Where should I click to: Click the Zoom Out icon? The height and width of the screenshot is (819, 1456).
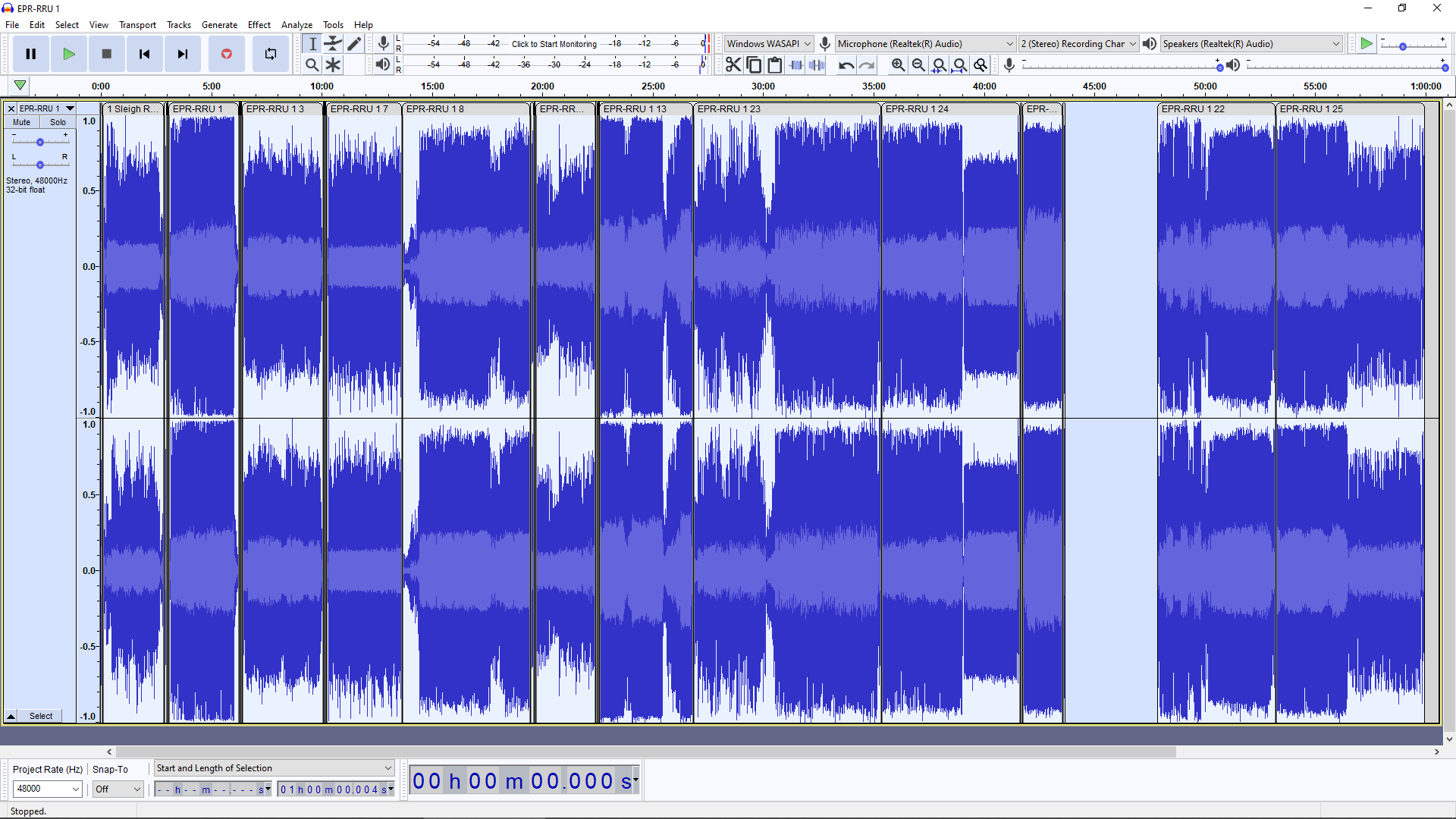pos(918,65)
